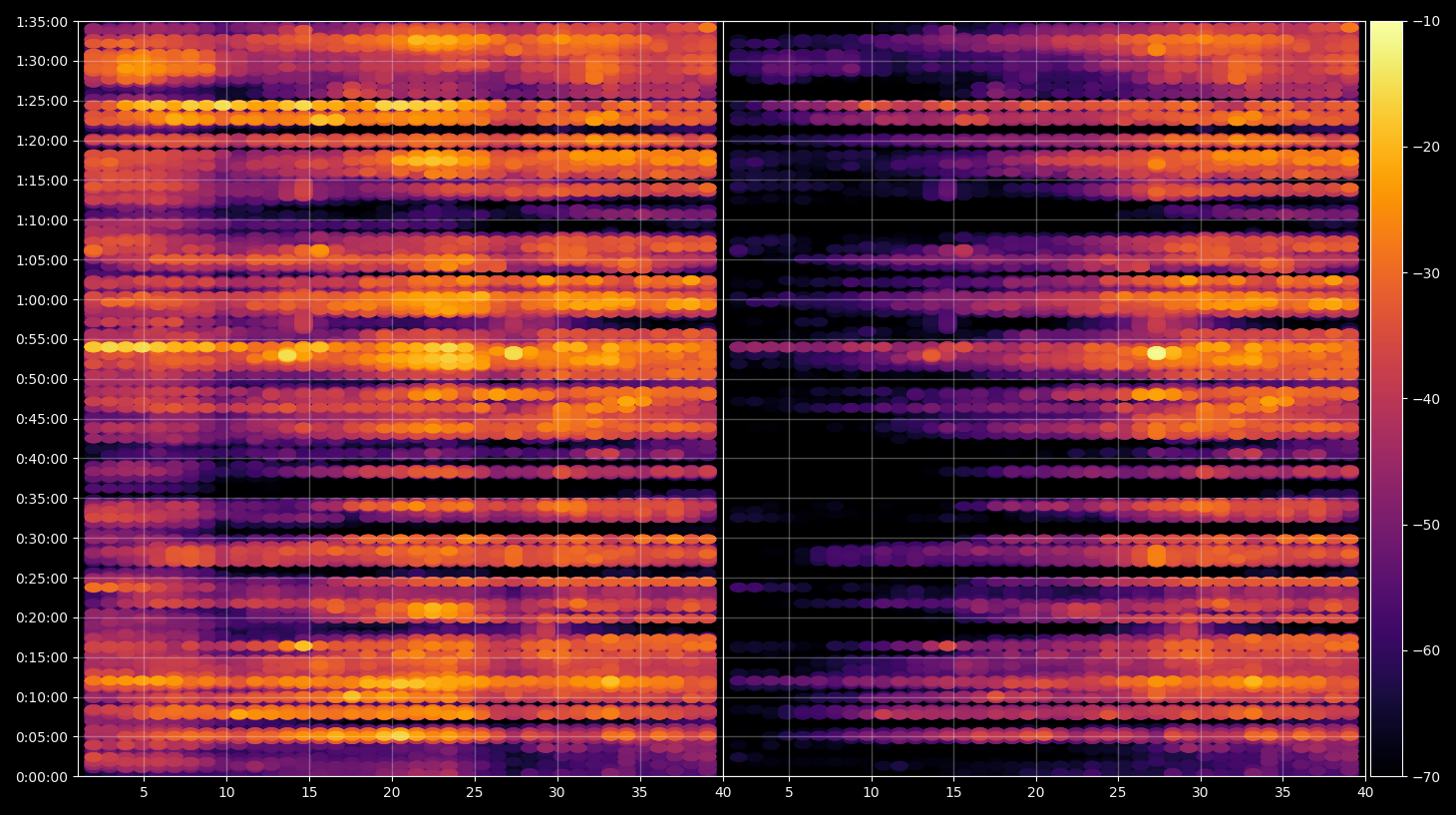The image size is (1456, 815).
Task: Click x-axis label 35 of left heatmap
Action: pyautogui.click(x=639, y=793)
